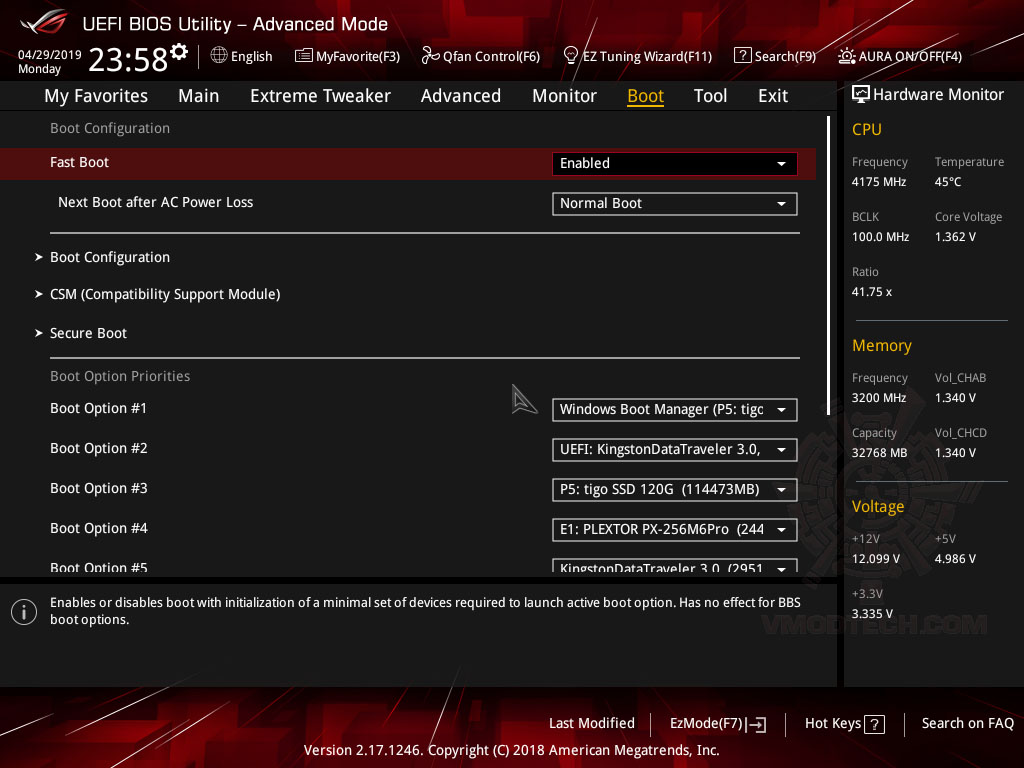Click CPU Frequency value 4175 MHz

[878, 182]
